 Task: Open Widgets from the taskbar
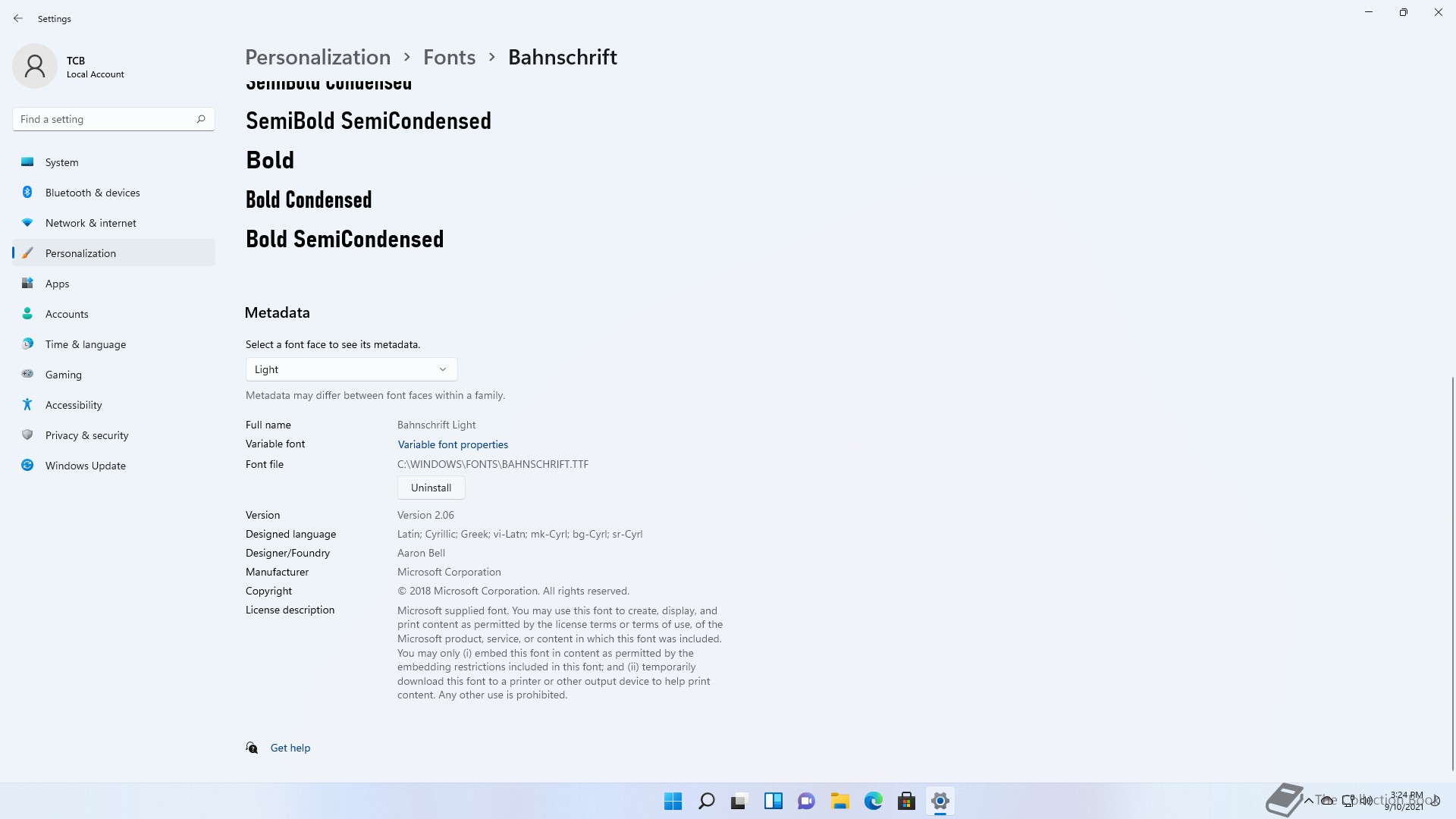click(773, 801)
